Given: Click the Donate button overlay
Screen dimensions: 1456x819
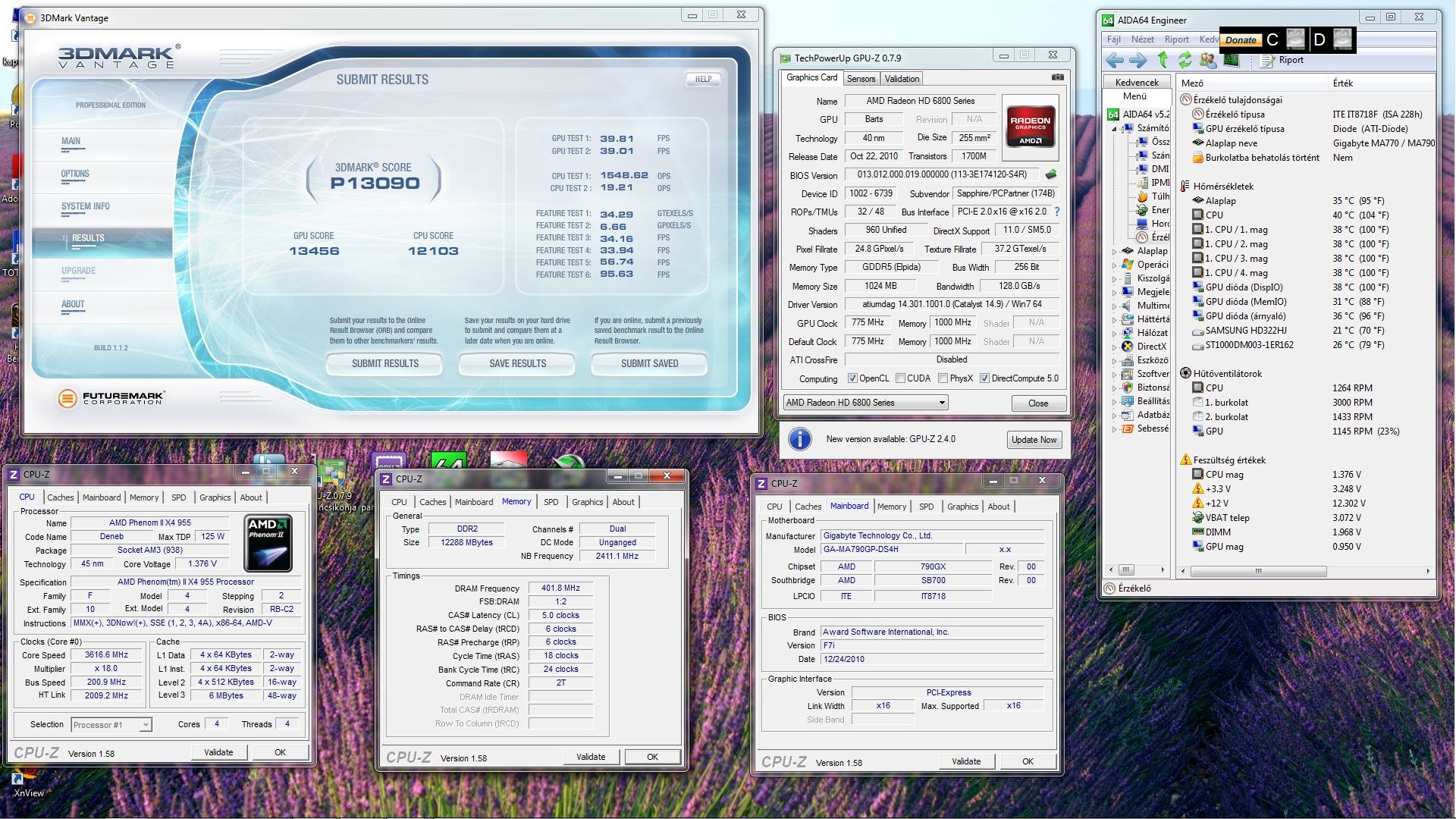Looking at the screenshot, I should click(x=1241, y=40).
